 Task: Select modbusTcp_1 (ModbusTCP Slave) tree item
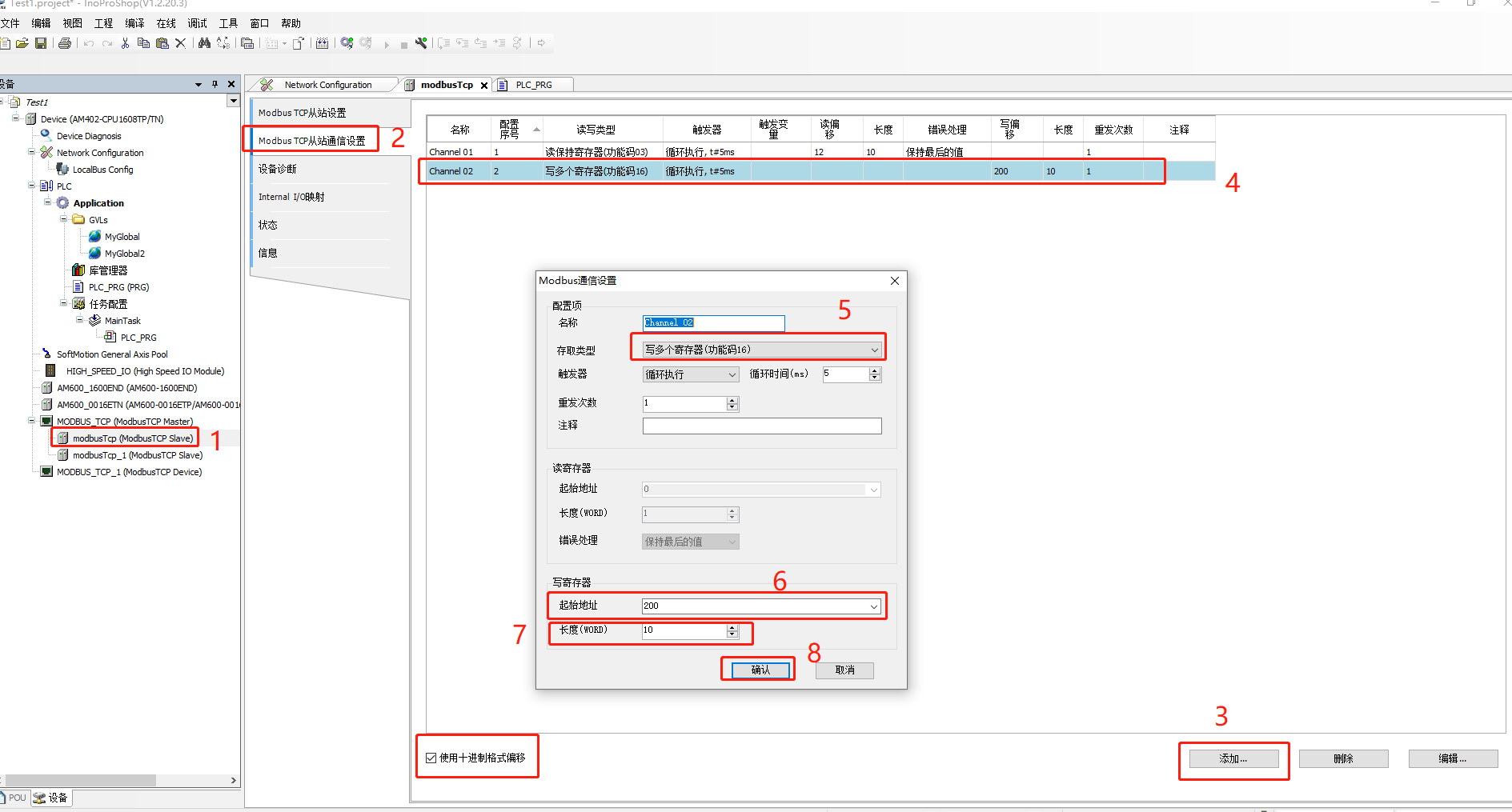coord(138,455)
